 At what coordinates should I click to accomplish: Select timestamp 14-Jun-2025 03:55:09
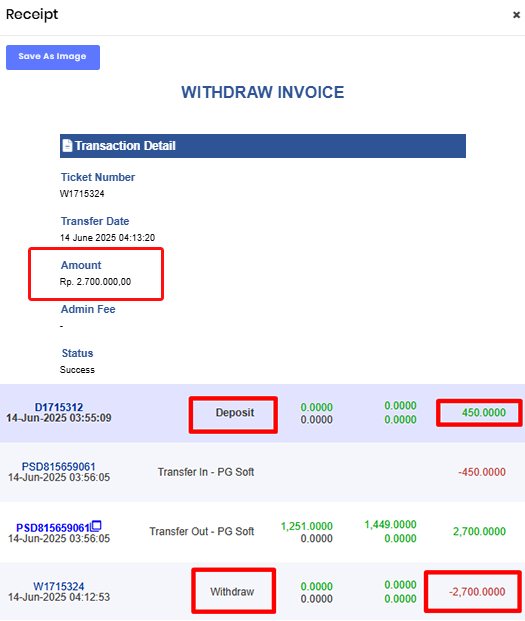(59, 418)
